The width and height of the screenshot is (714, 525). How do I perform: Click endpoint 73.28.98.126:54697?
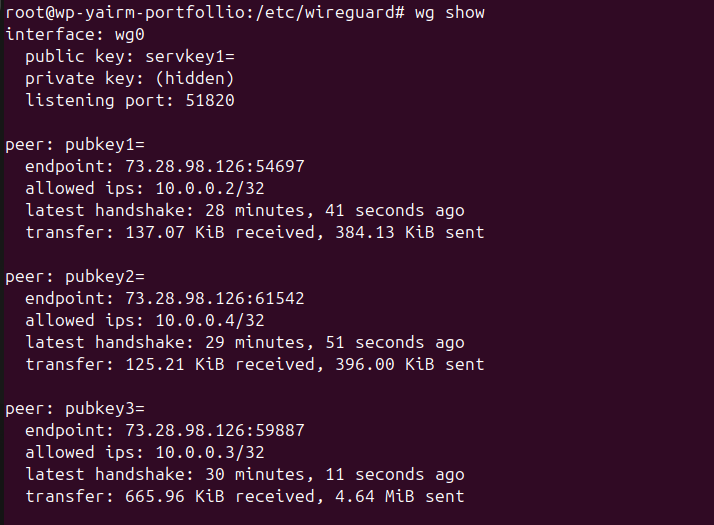[215, 167]
